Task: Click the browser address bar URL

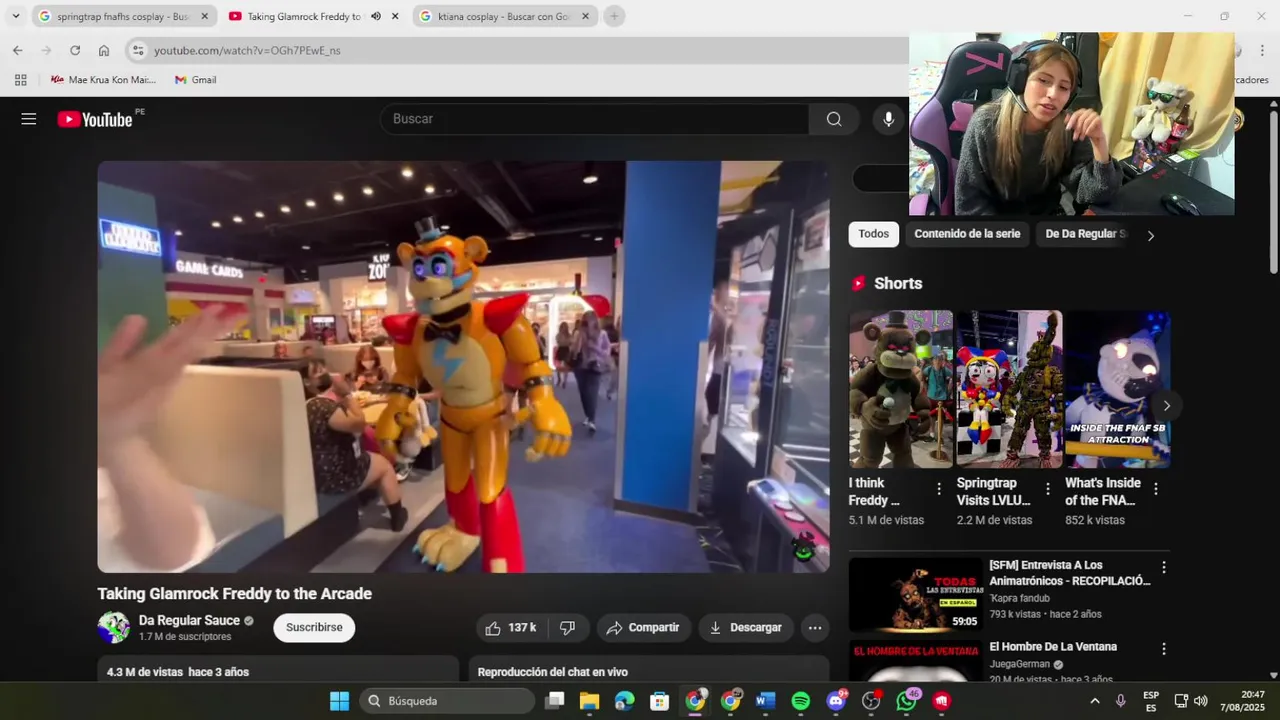Action: (247, 50)
